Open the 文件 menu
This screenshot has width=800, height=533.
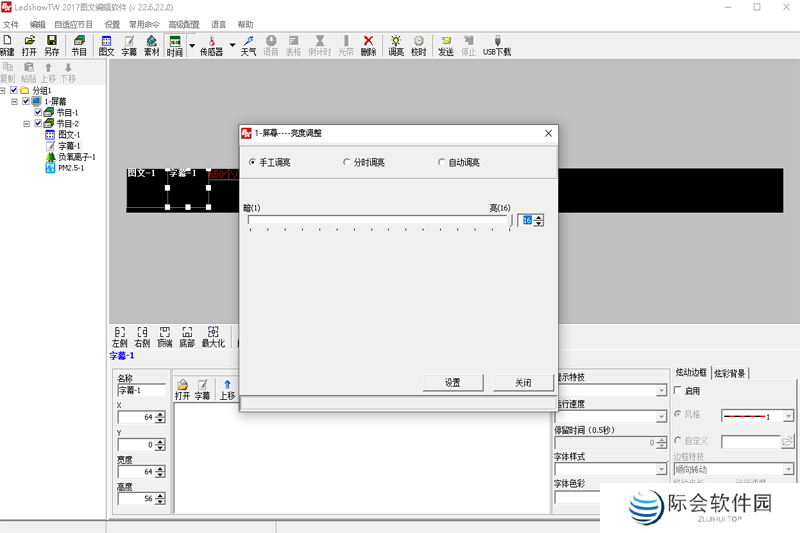(x=11, y=24)
